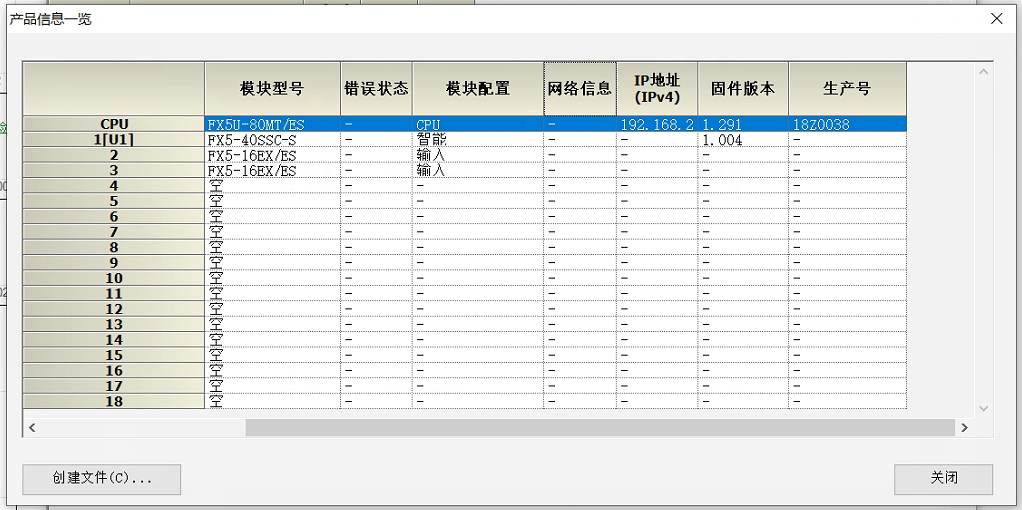1022x510 pixels.
Task: Select the FX5U-80MT/ES module cell
Action: click(272, 125)
